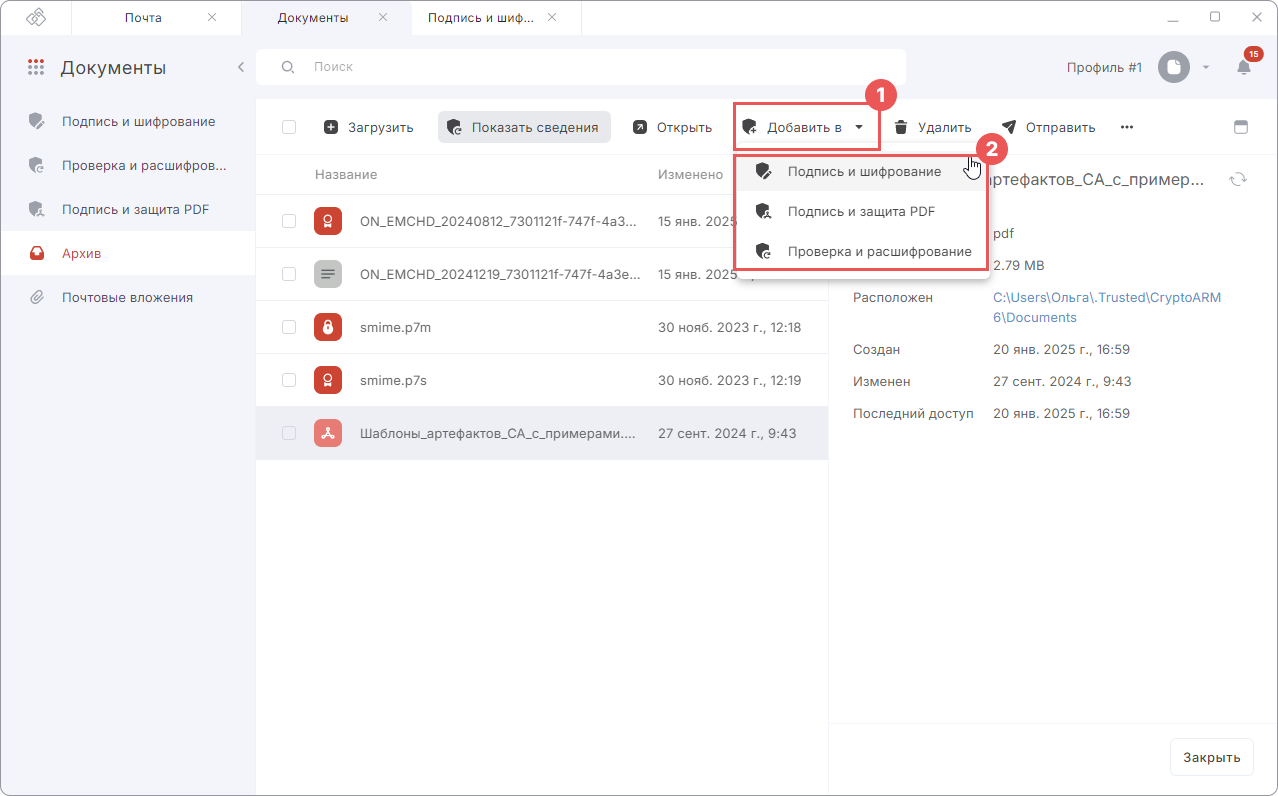The image size is (1278, 796).
Task: Click the certificate icon of smime.p7s
Action: (328, 380)
